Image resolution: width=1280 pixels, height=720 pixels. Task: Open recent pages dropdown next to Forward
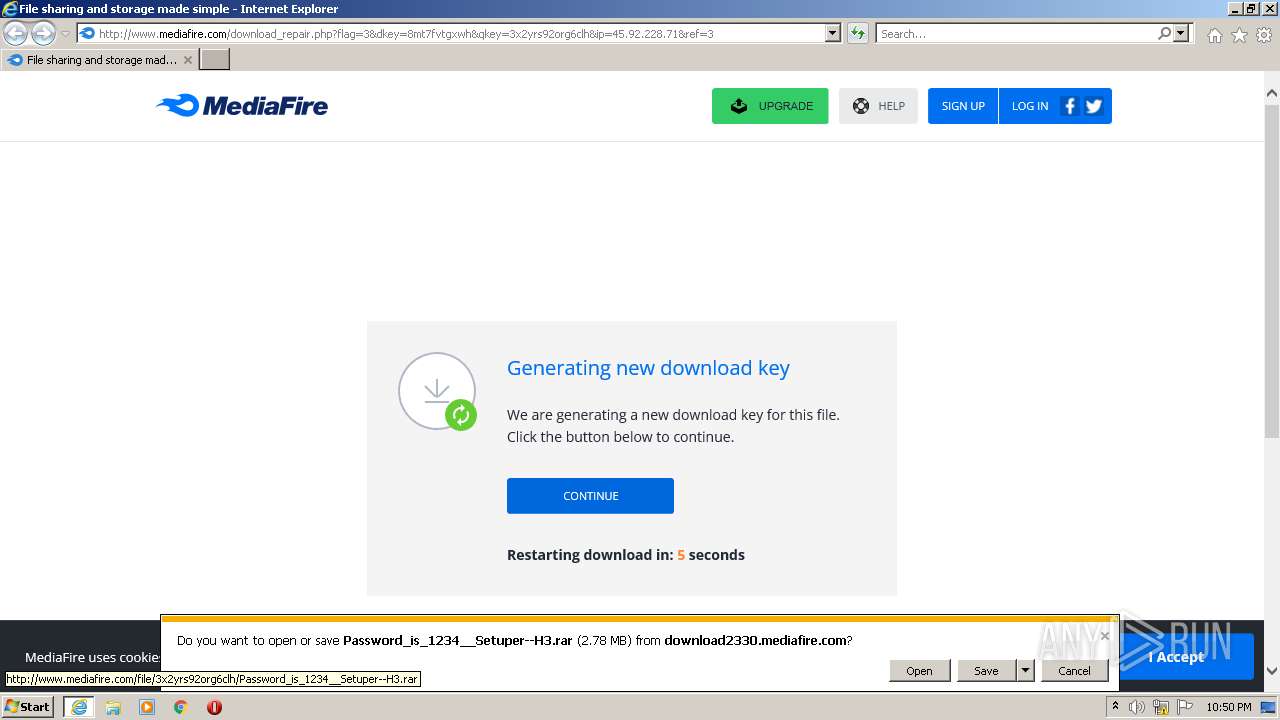[65, 34]
